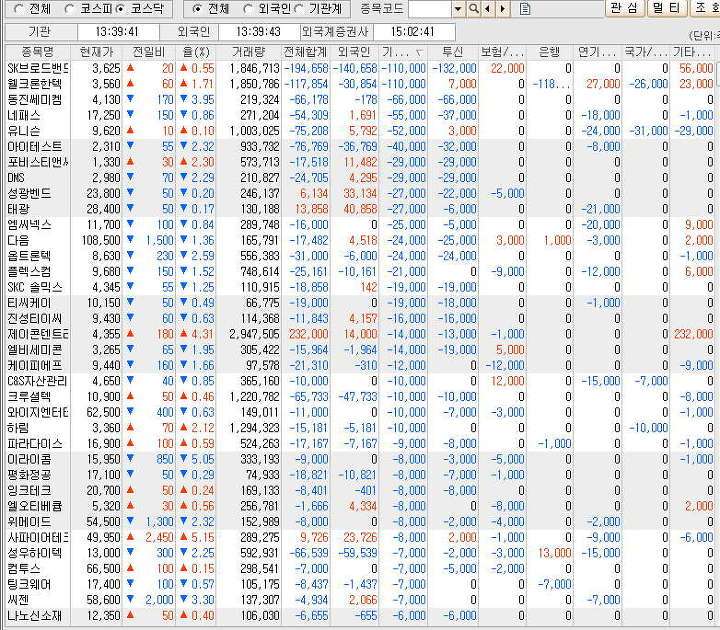This screenshot has width=720, height=630.
Task: Click the 2,947,505 trading volume cell
Action: coord(254,334)
